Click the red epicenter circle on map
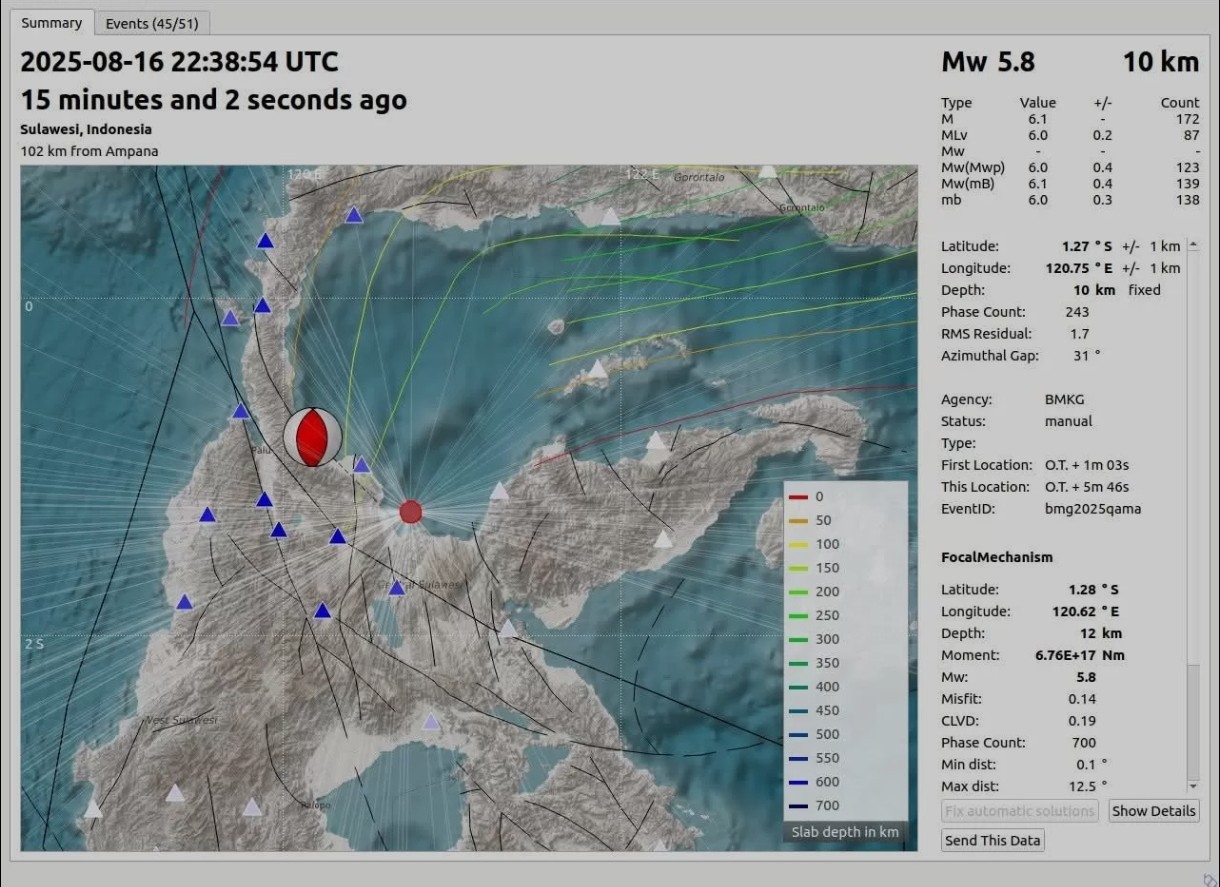 tap(410, 512)
